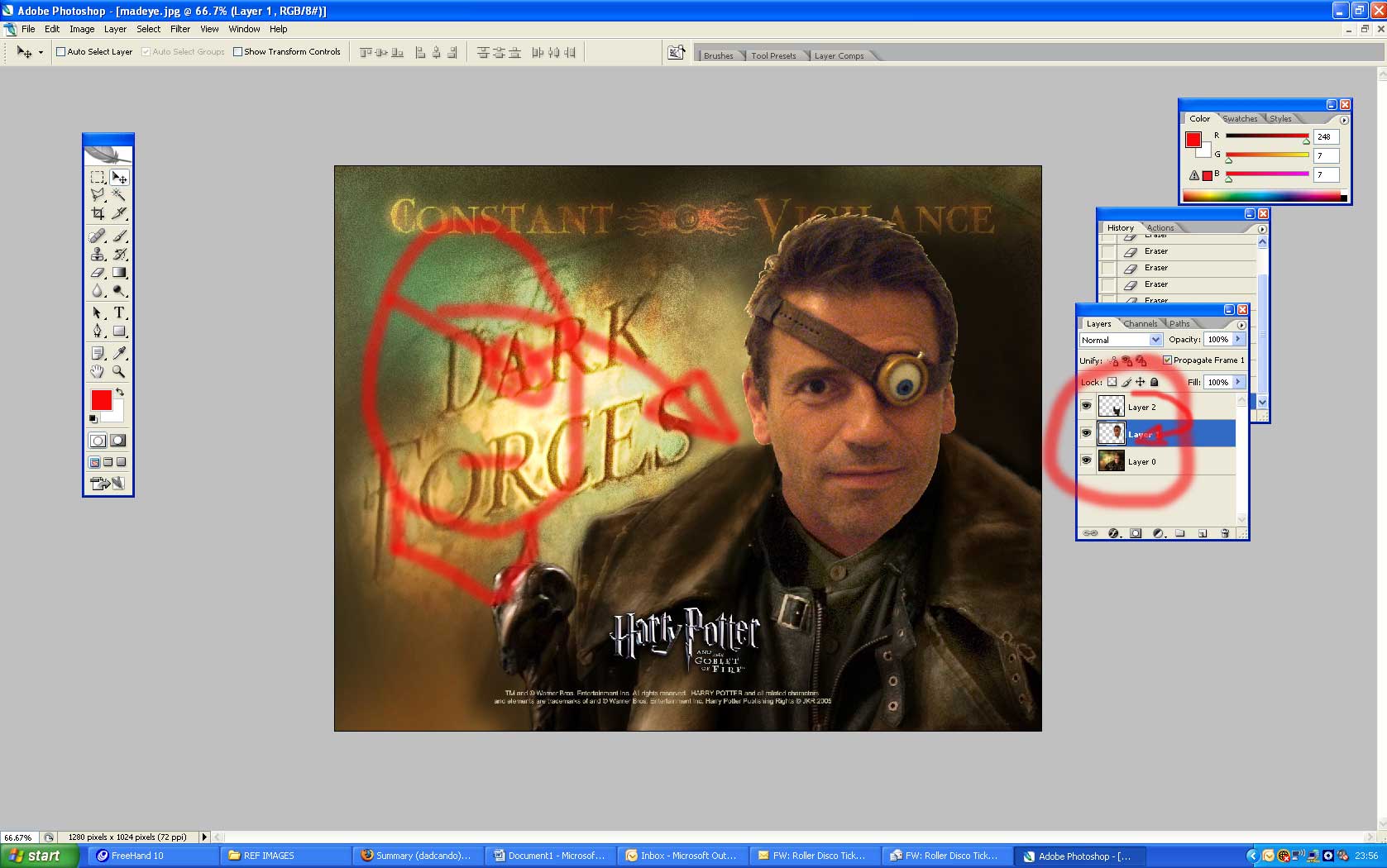Select the Move tool in toolbox
The width and height of the screenshot is (1387, 868).
tap(119, 177)
